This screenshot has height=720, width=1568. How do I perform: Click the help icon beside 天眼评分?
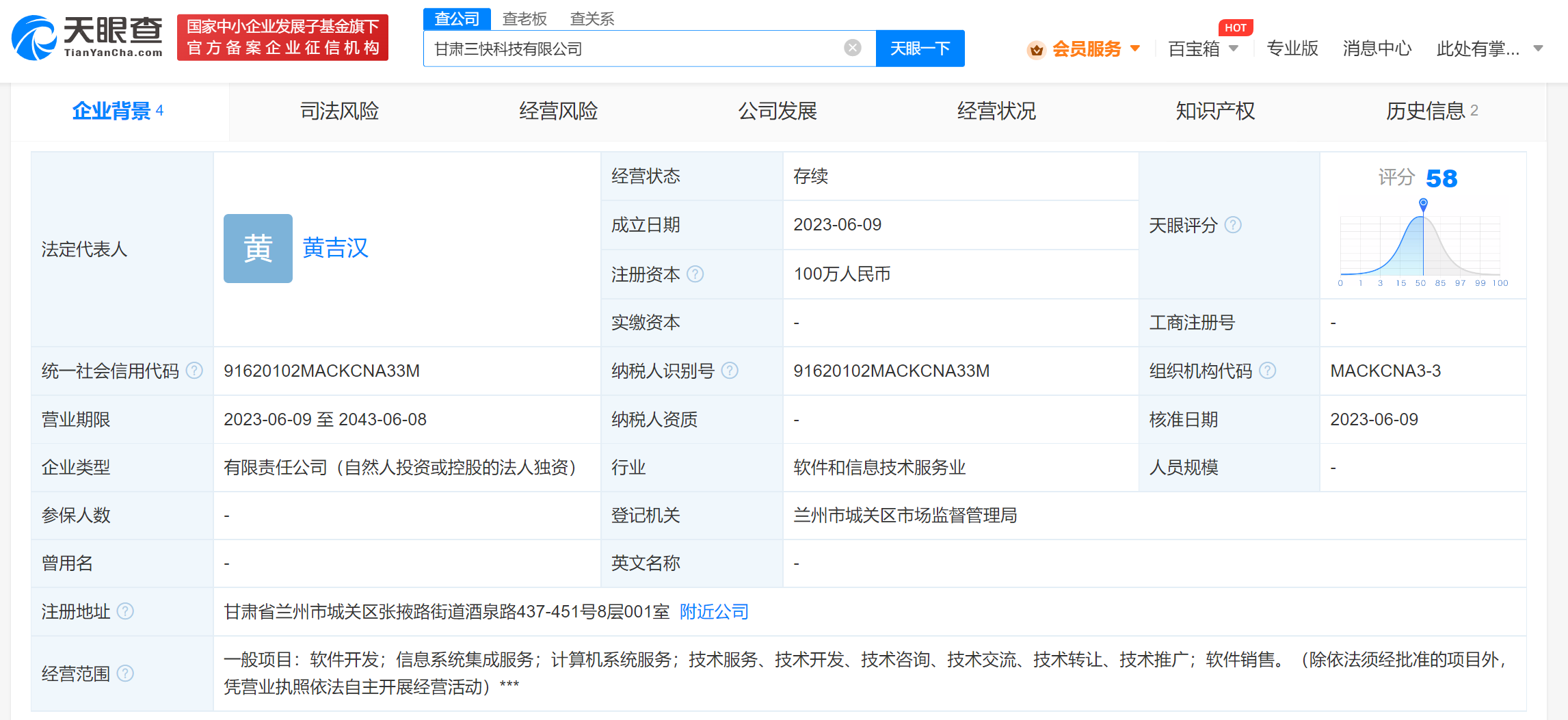pos(1234,225)
